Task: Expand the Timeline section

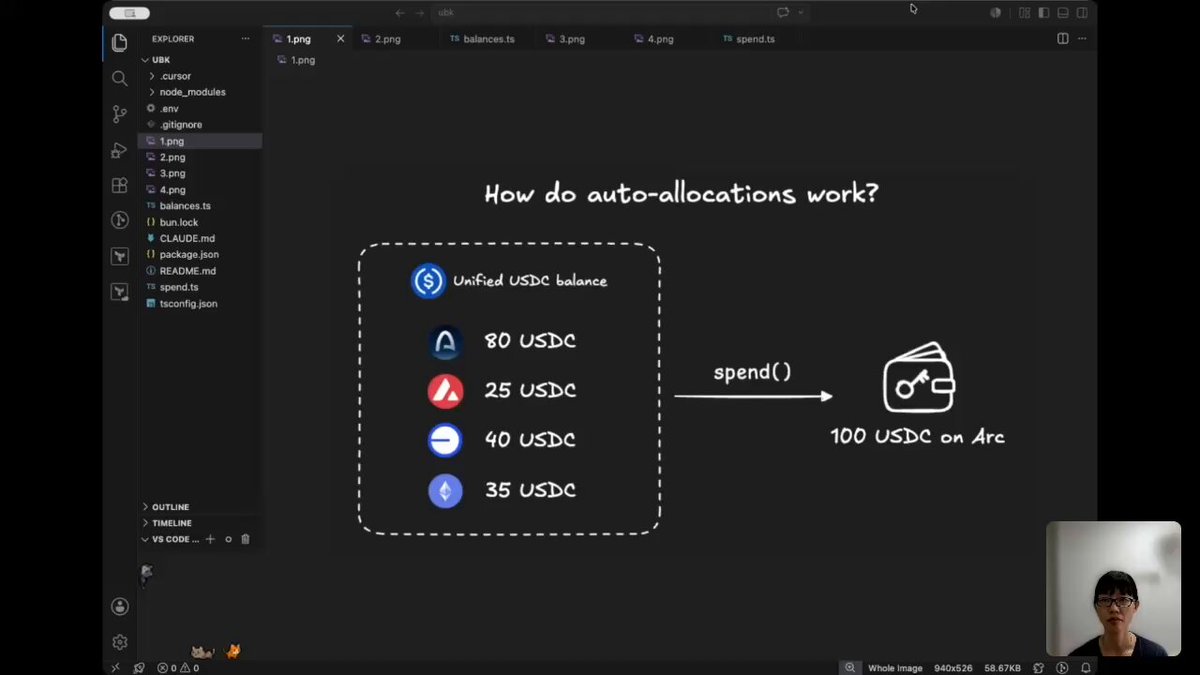Action: [200, 523]
